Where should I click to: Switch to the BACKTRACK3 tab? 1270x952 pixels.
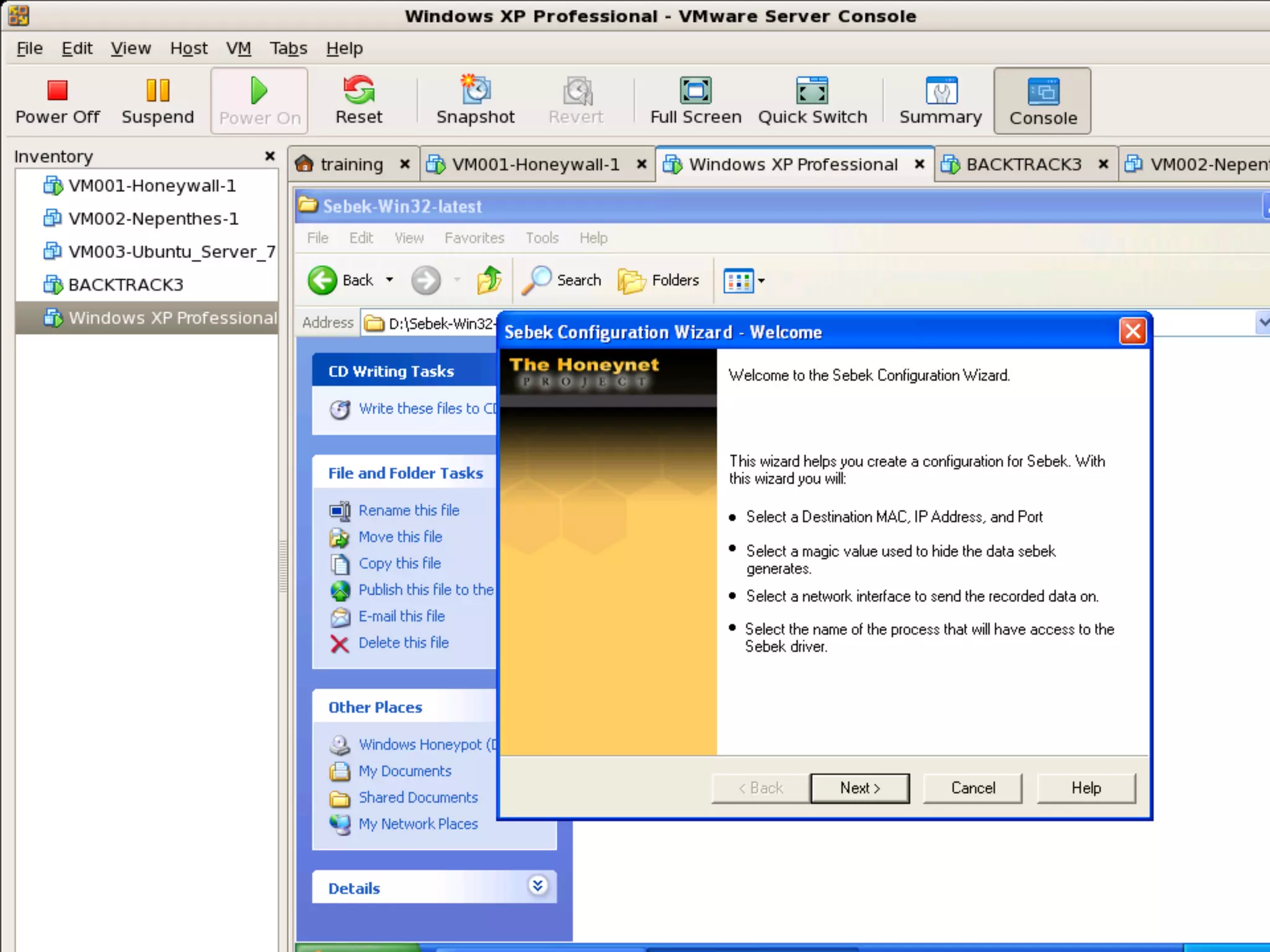tap(1023, 164)
